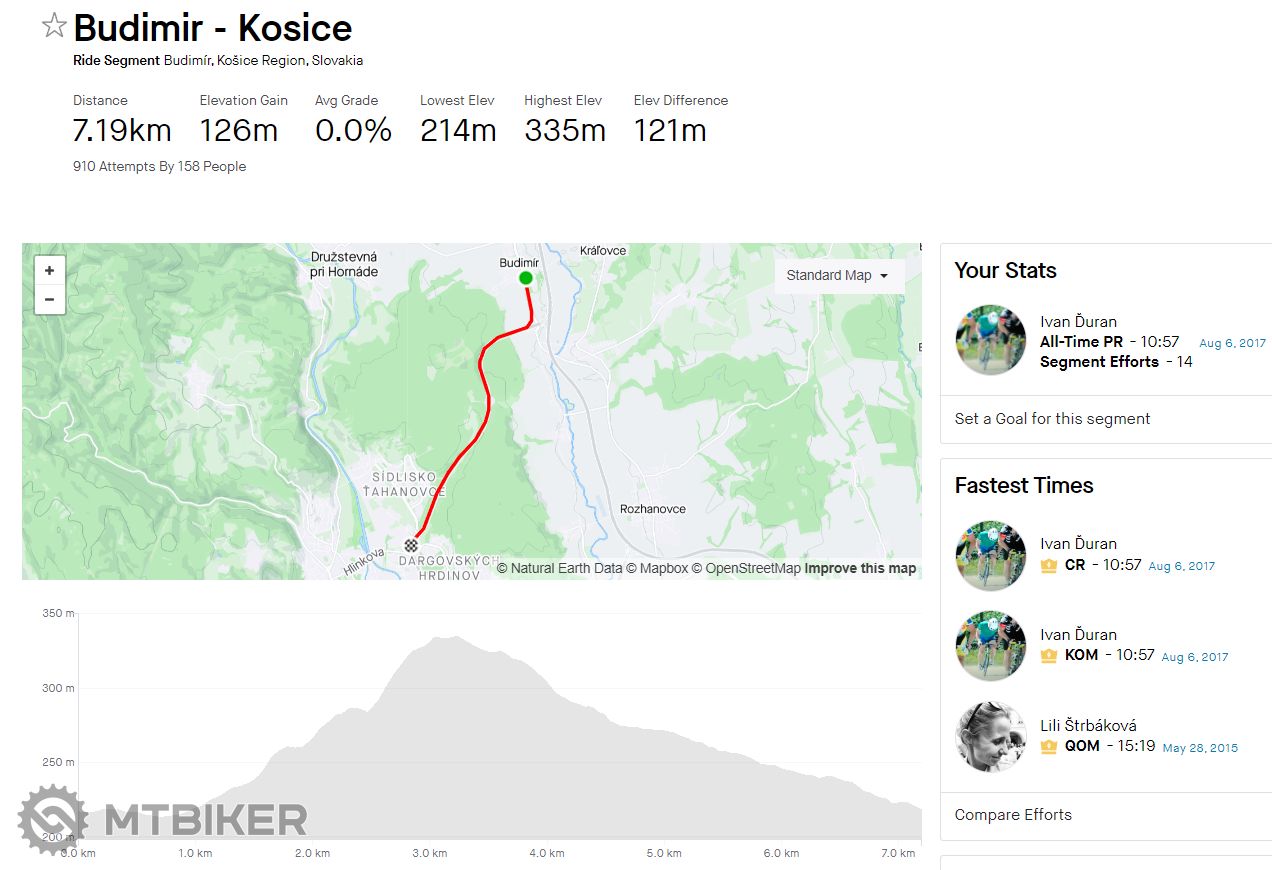
Task: Click the Improve this map link
Action: pos(860,569)
